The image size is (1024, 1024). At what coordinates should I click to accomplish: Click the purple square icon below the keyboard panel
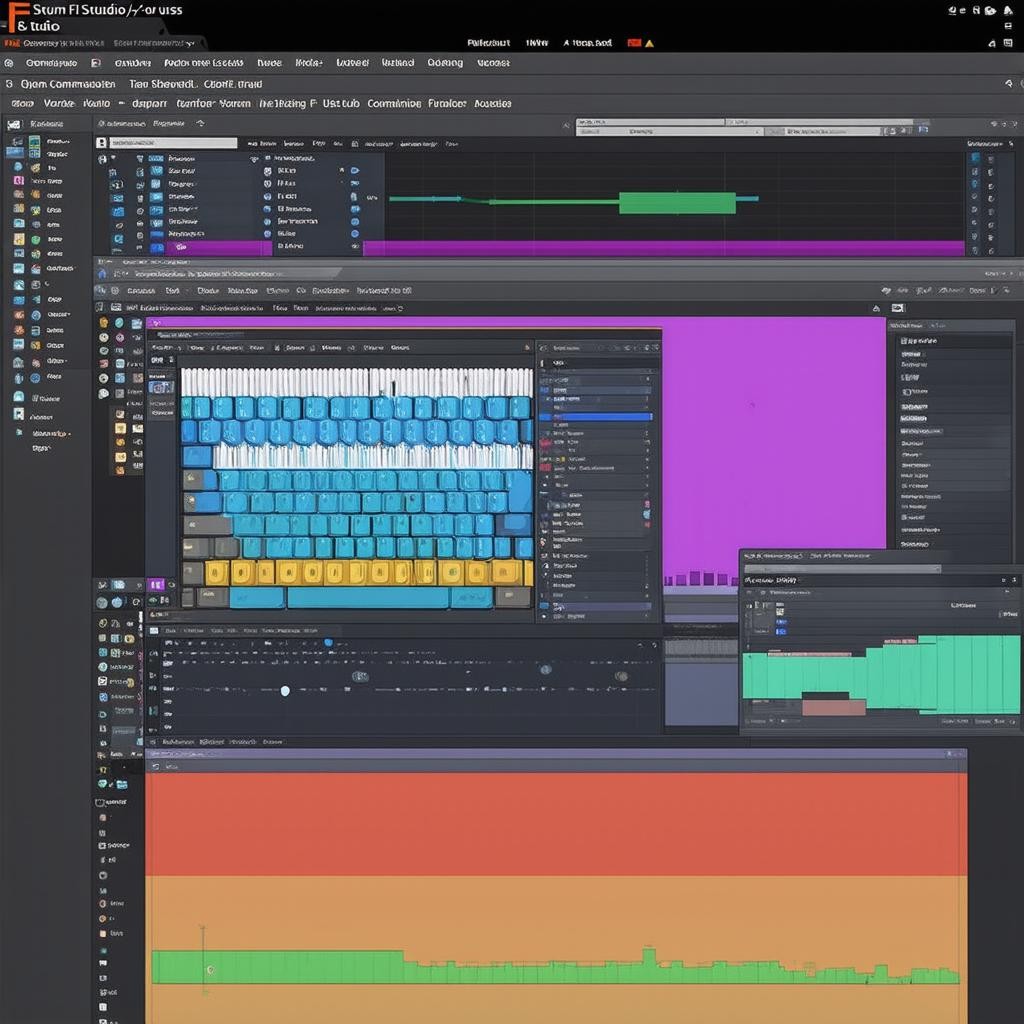pyautogui.click(x=156, y=584)
